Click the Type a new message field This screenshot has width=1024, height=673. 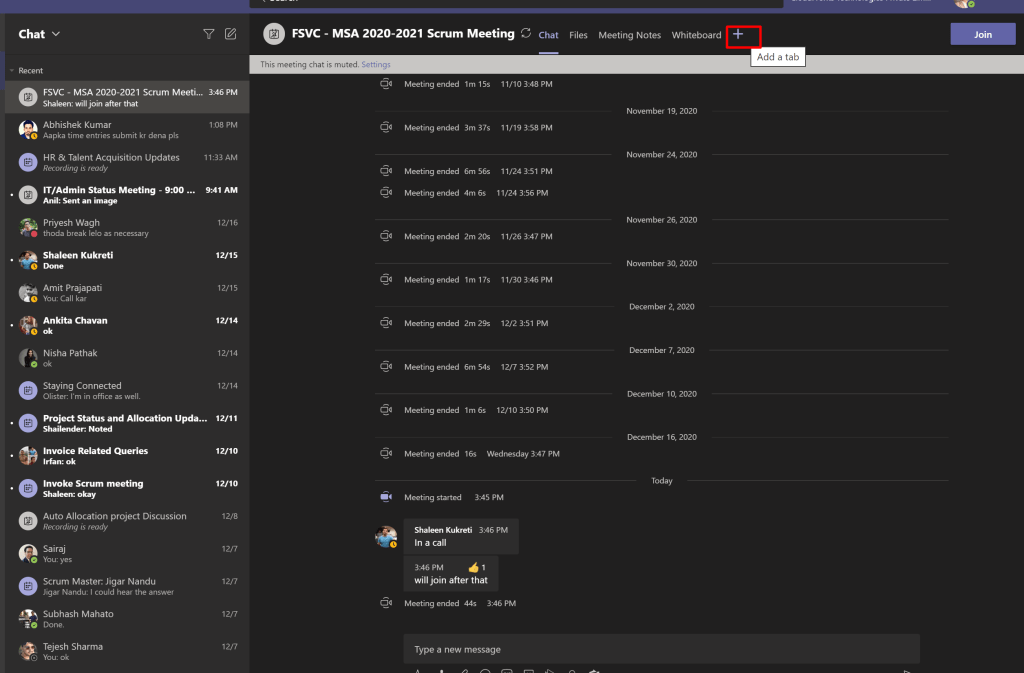[x=660, y=649]
